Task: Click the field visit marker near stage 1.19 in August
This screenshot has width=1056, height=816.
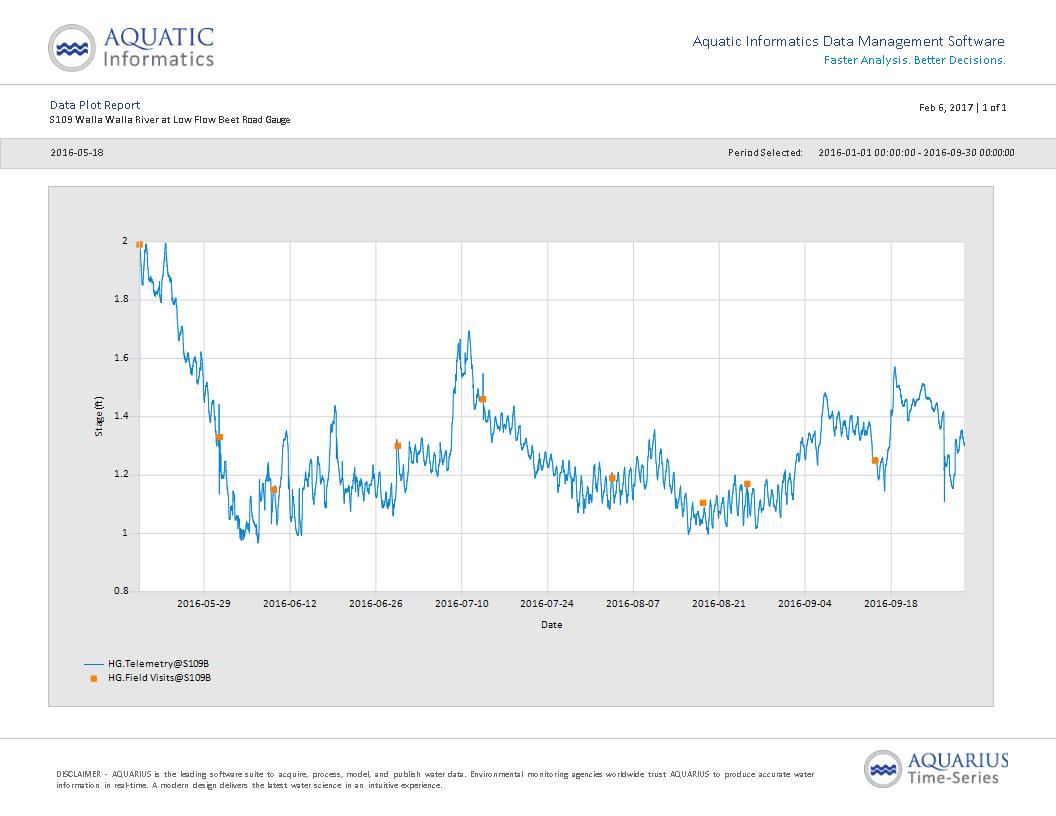Action: click(612, 478)
